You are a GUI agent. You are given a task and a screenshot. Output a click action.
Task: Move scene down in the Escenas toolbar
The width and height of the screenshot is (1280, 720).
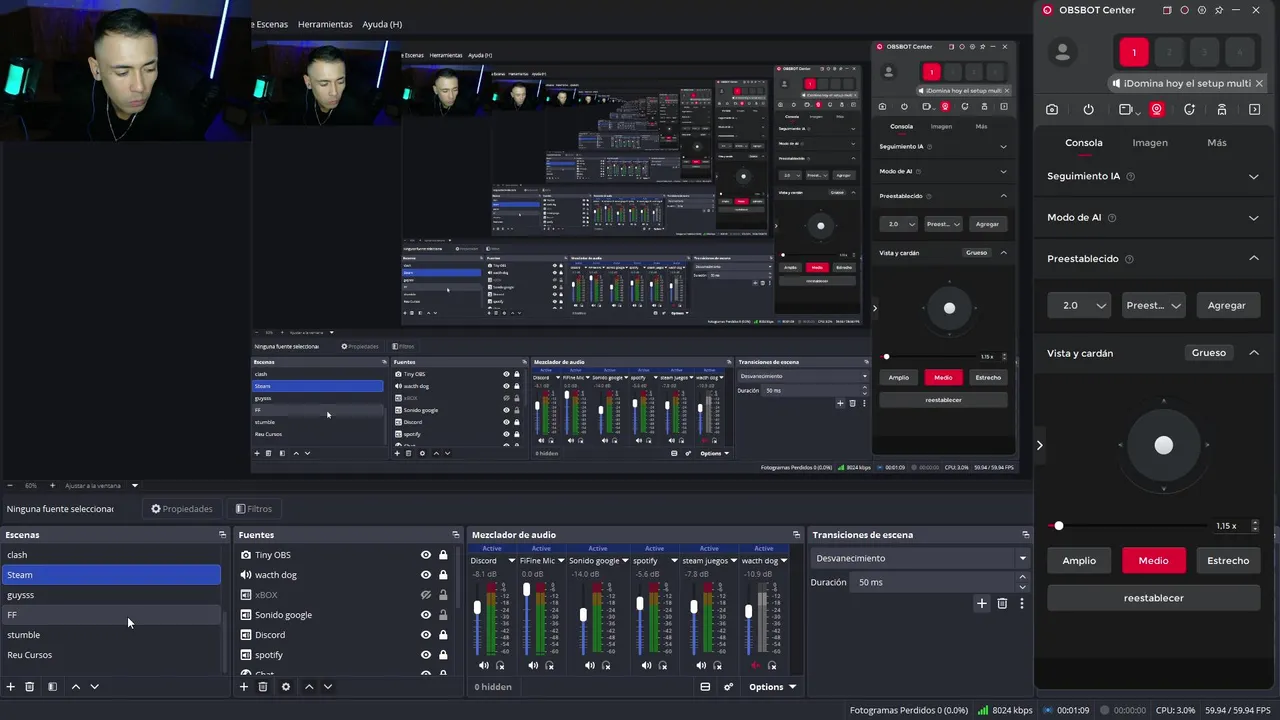[x=95, y=687]
